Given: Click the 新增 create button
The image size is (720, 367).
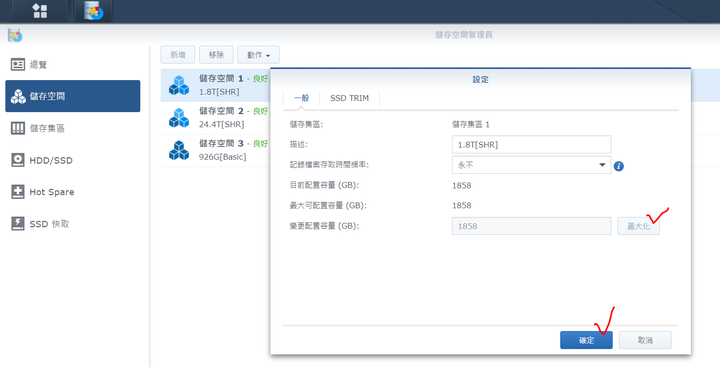Looking at the screenshot, I should (x=178, y=55).
